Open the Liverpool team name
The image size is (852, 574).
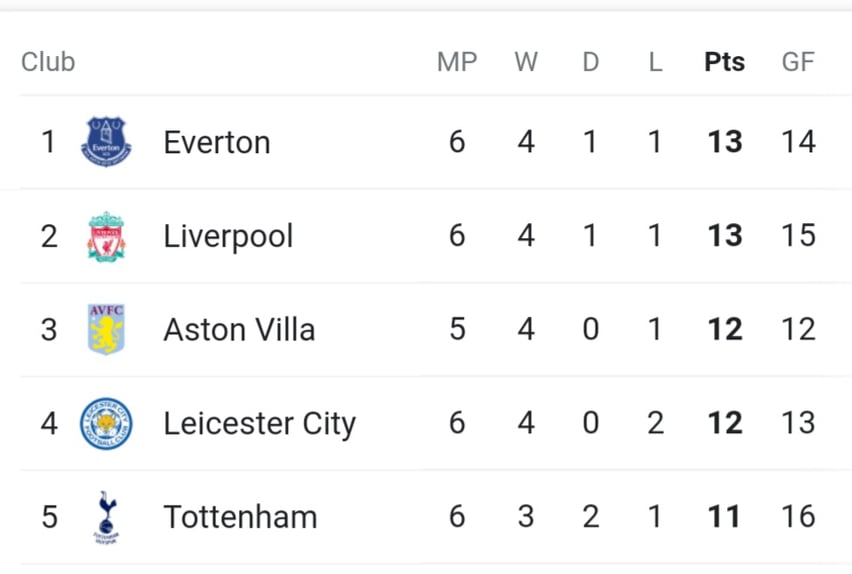228,236
